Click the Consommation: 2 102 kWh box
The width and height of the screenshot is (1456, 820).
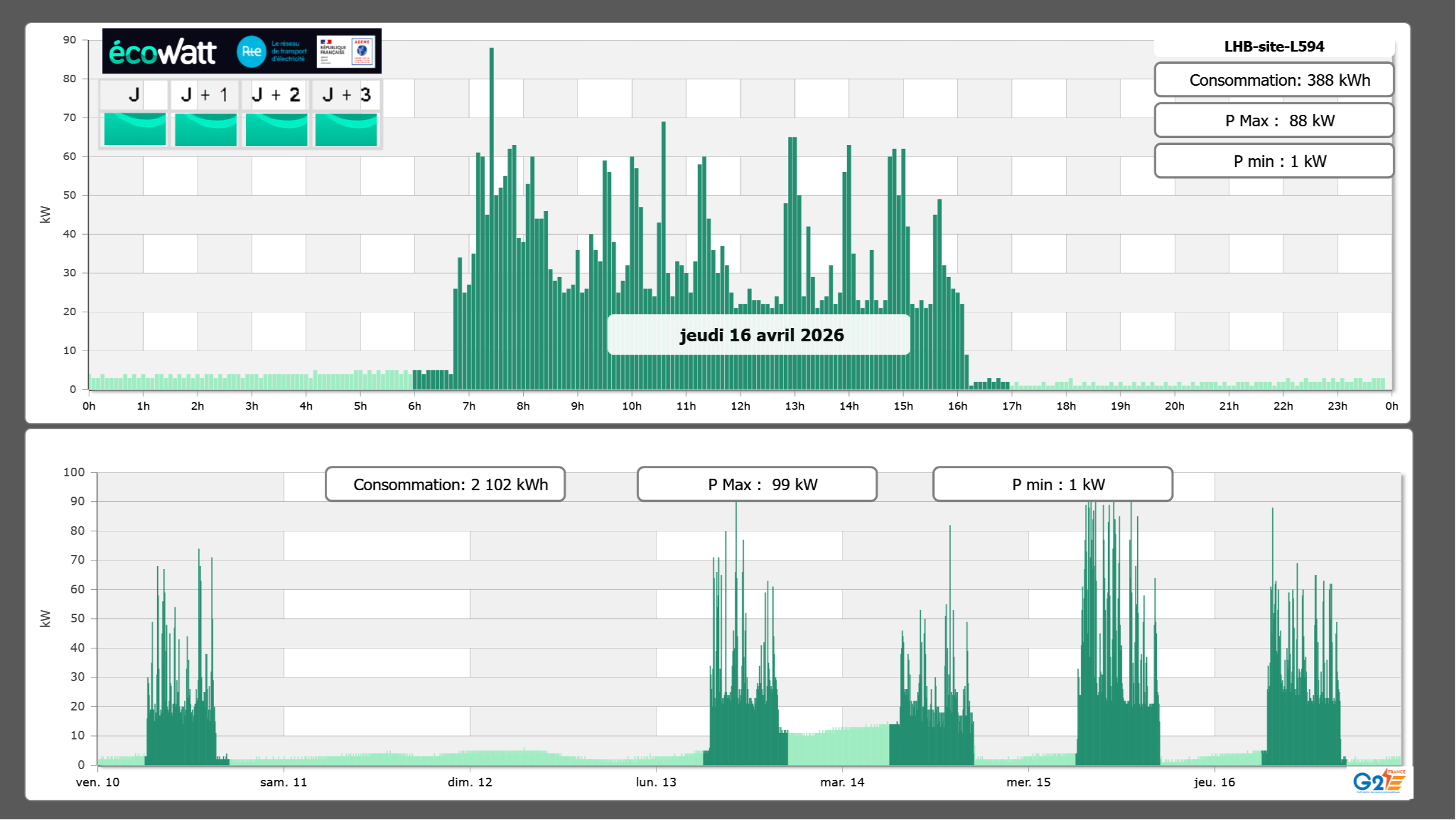445,484
